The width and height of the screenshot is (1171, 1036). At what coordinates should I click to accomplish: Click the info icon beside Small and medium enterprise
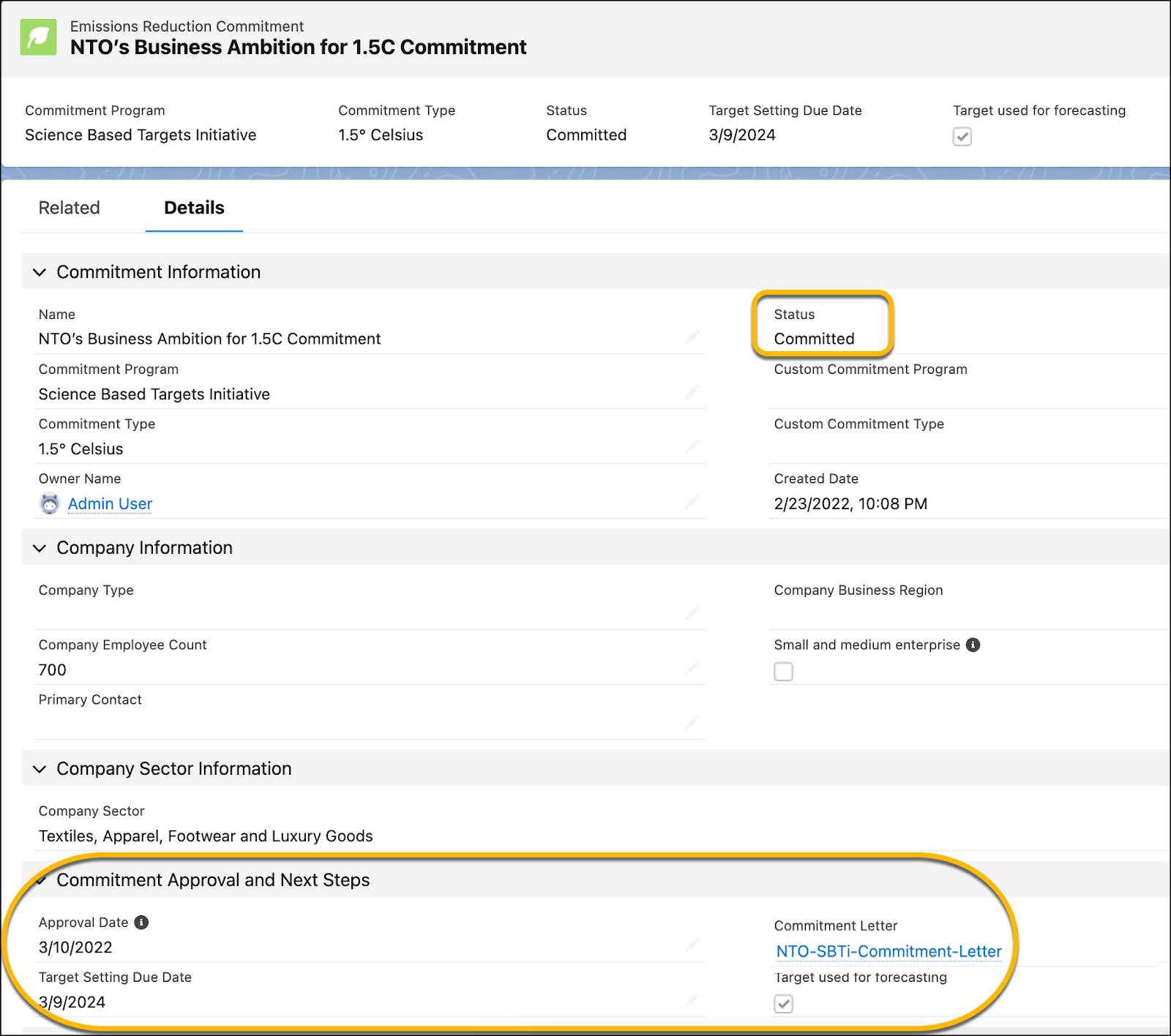[x=973, y=645]
